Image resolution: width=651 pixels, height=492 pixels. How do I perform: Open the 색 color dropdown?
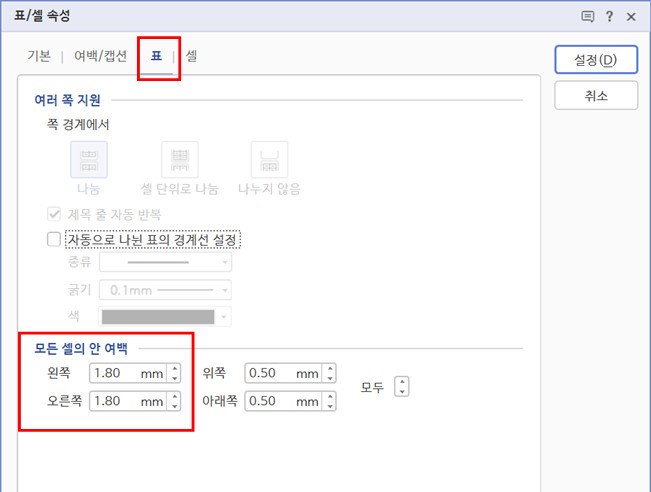(165, 317)
